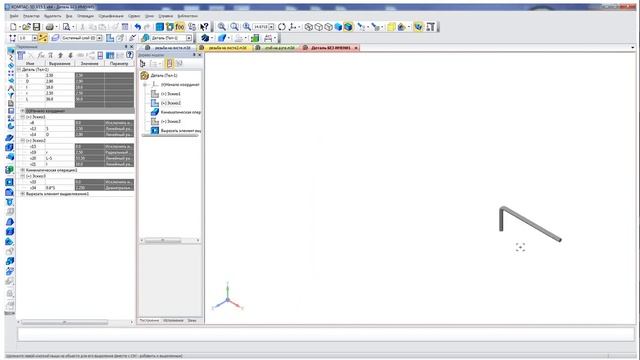
Task: Open the cursor step value dropdown
Action: pyautogui.click(x=35, y=38)
